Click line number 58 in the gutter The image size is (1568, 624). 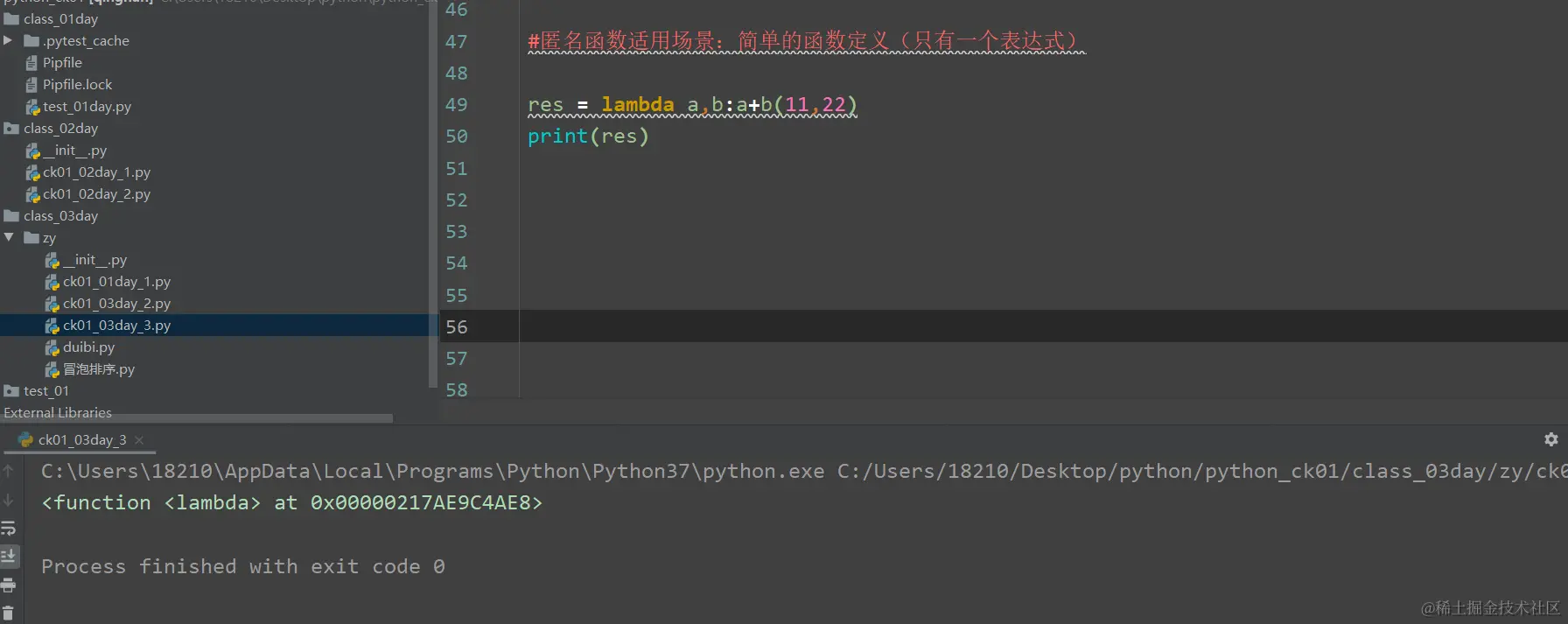(x=456, y=389)
